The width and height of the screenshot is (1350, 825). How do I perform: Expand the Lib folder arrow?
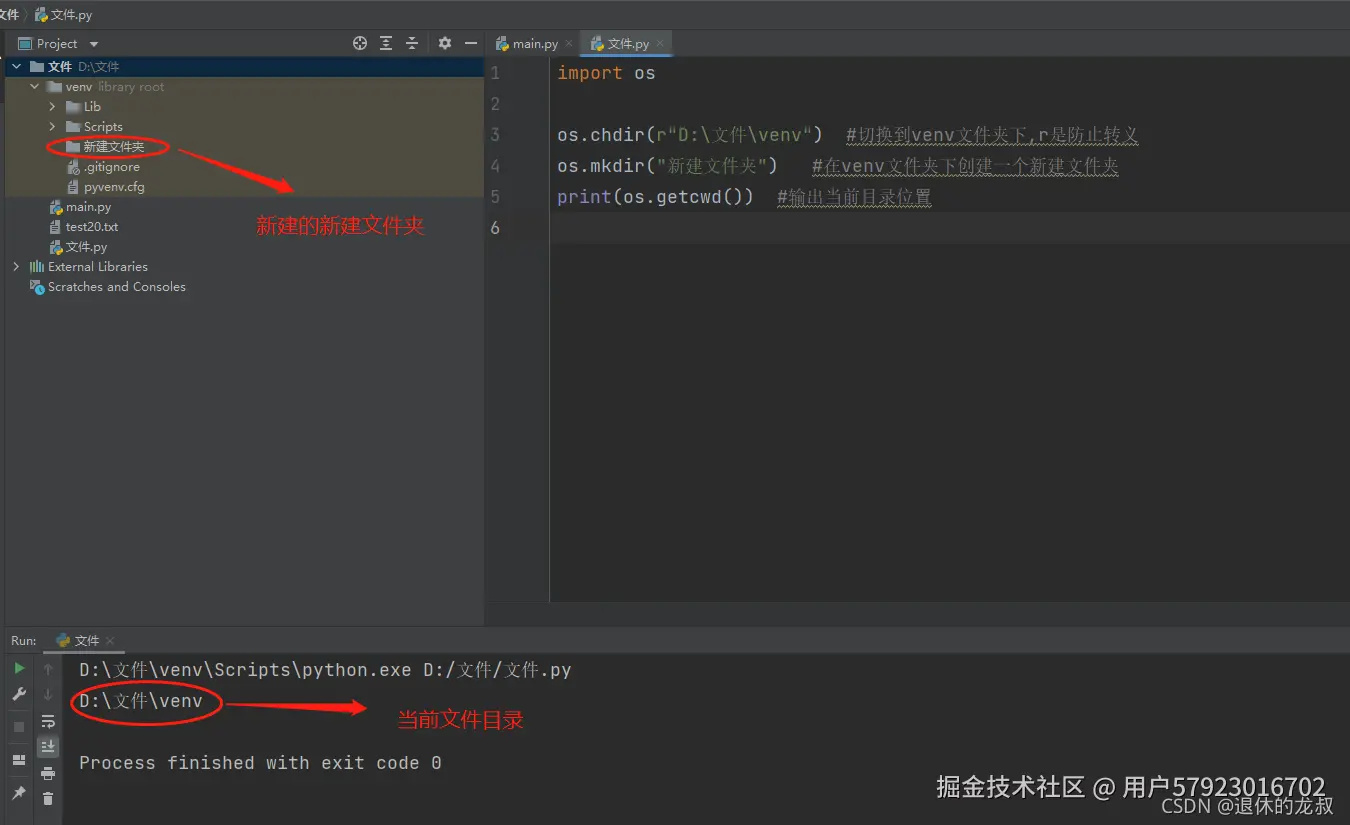53,107
